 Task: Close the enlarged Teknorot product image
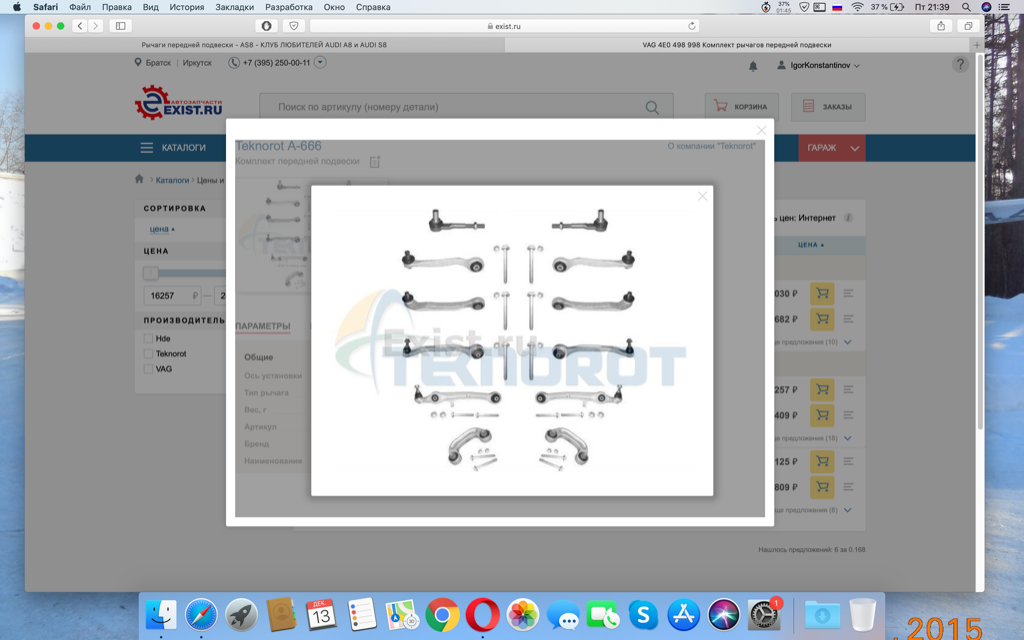[x=702, y=196]
